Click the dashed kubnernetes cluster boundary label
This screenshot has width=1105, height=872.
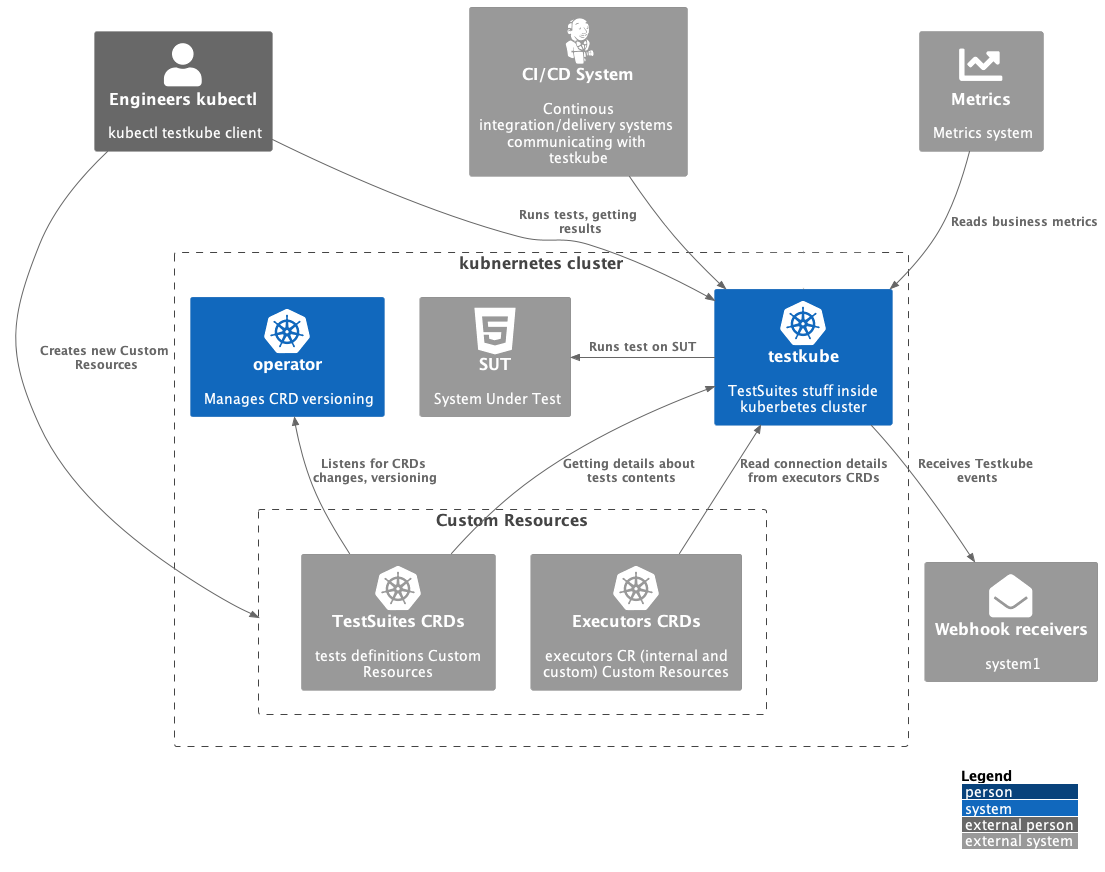tap(541, 262)
